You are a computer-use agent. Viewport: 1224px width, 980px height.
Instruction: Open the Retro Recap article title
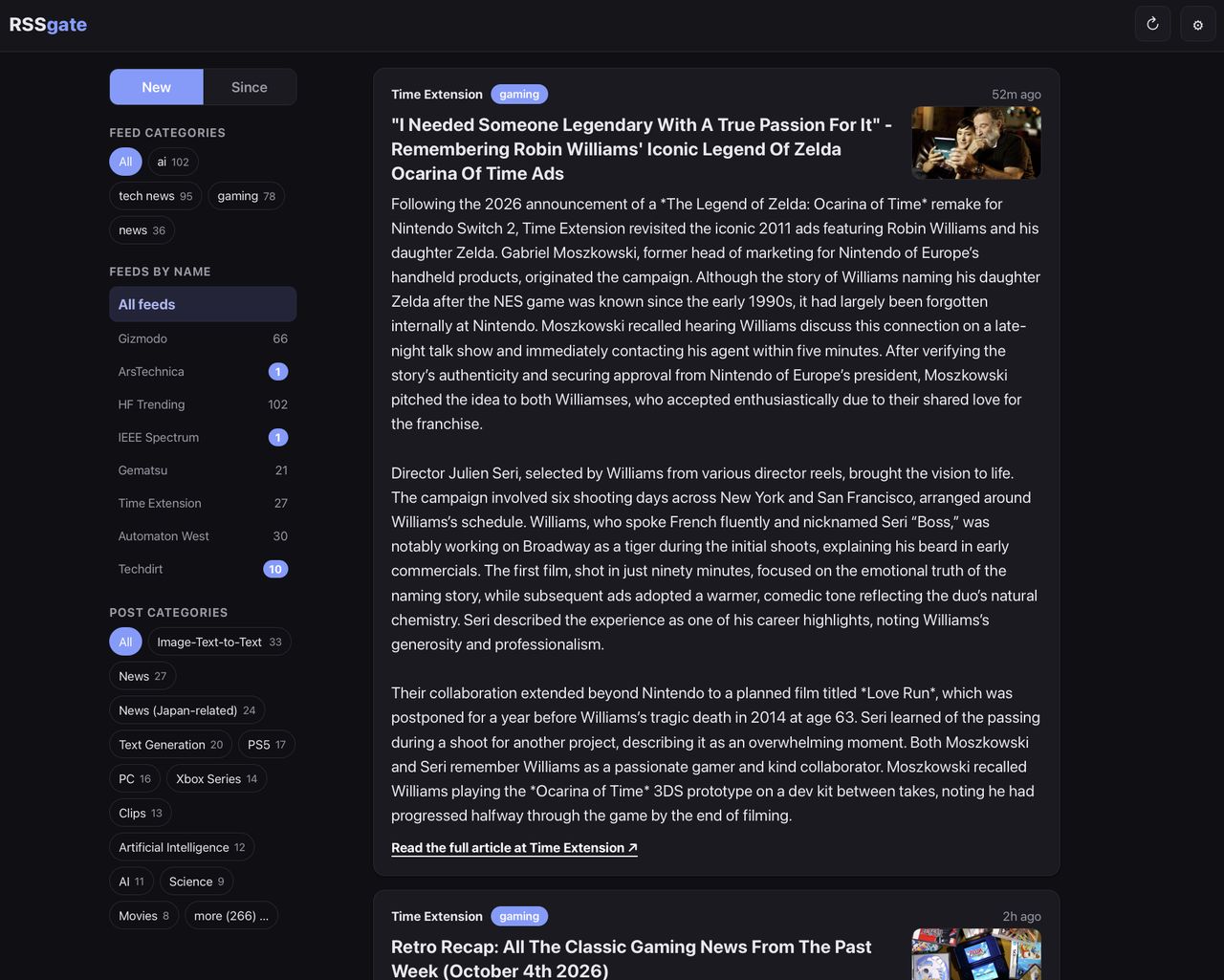pyautogui.click(x=631, y=958)
